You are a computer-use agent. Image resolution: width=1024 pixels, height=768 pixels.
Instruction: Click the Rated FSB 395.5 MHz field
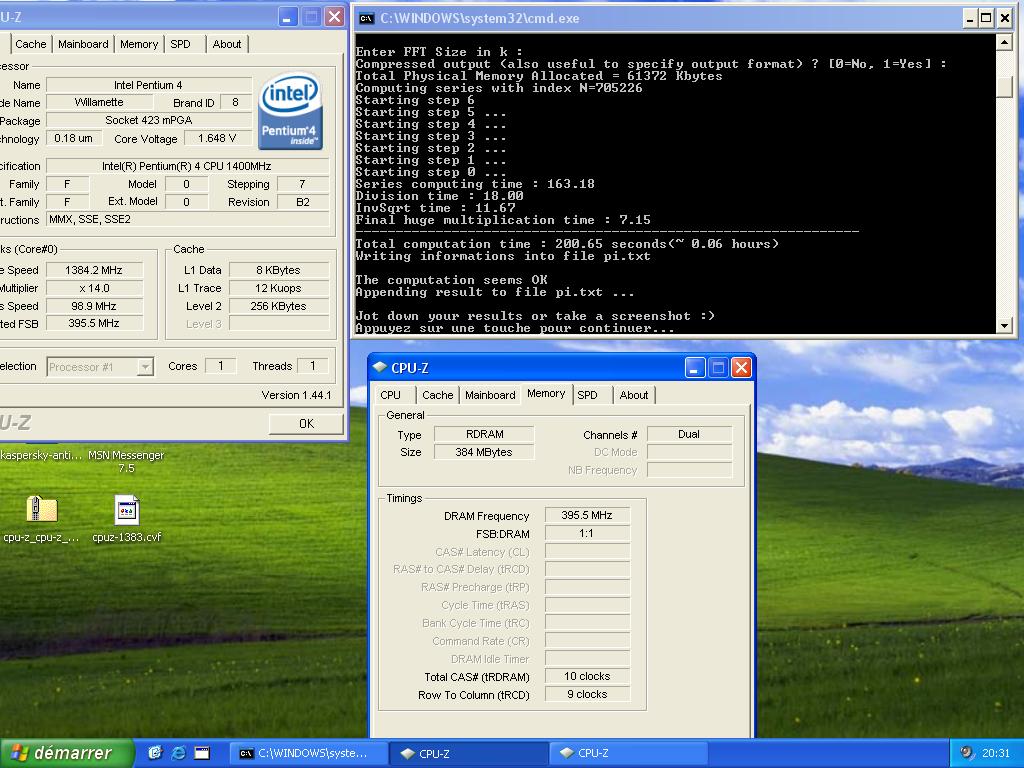coord(94,323)
